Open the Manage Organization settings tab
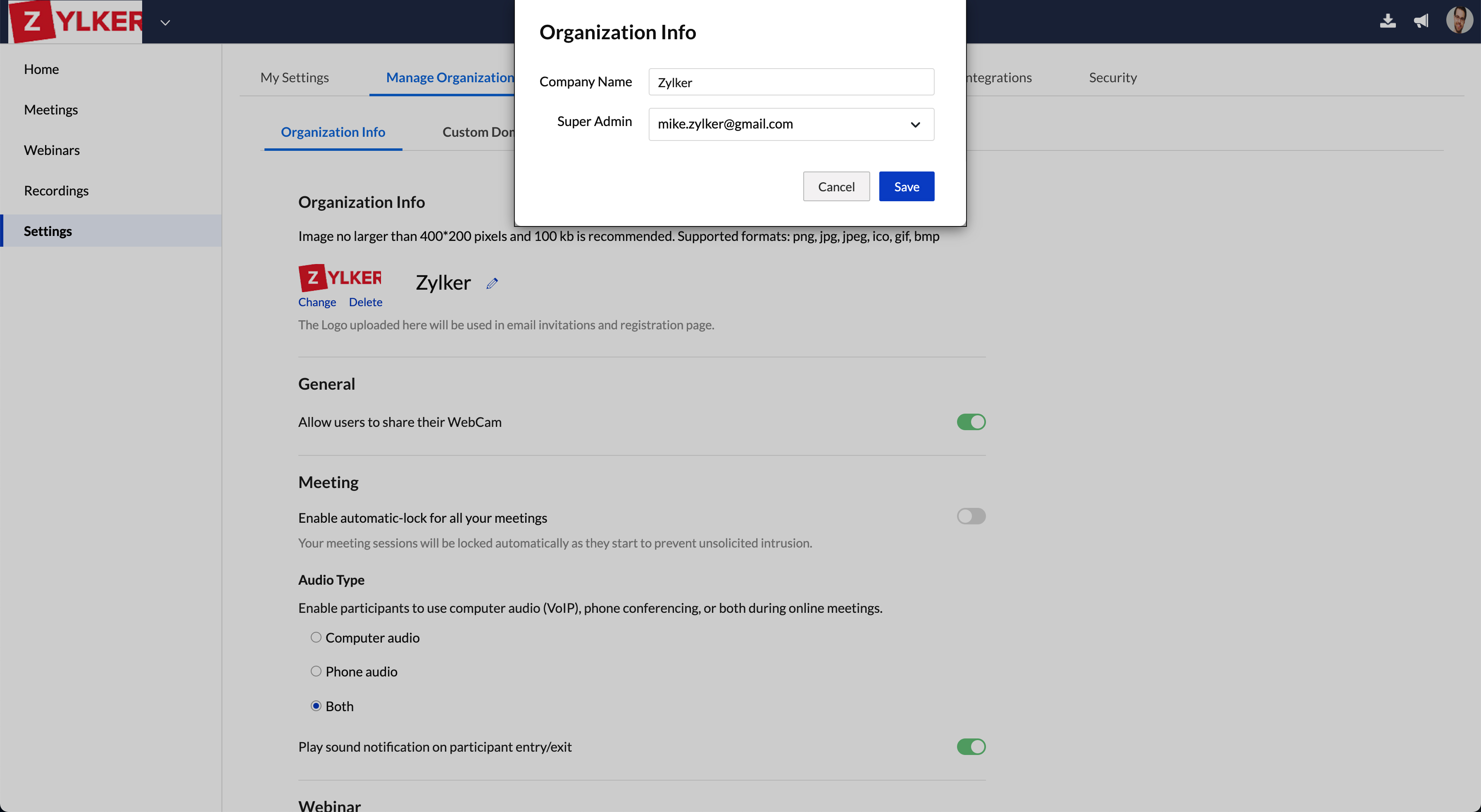Viewport: 1481px width, 812px height. pos(449,77)
